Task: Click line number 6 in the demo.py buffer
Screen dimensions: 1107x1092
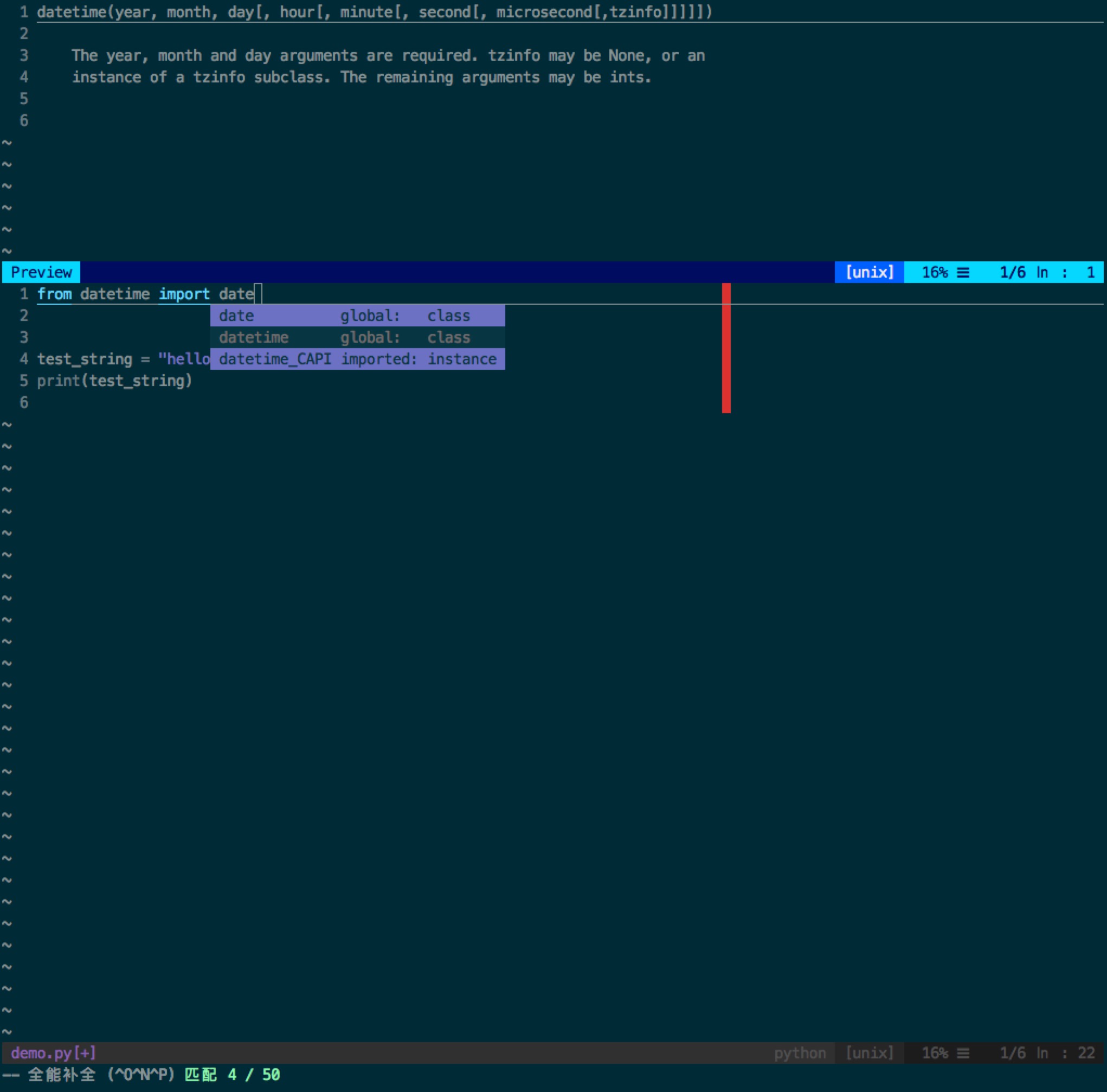Action: 23,403
